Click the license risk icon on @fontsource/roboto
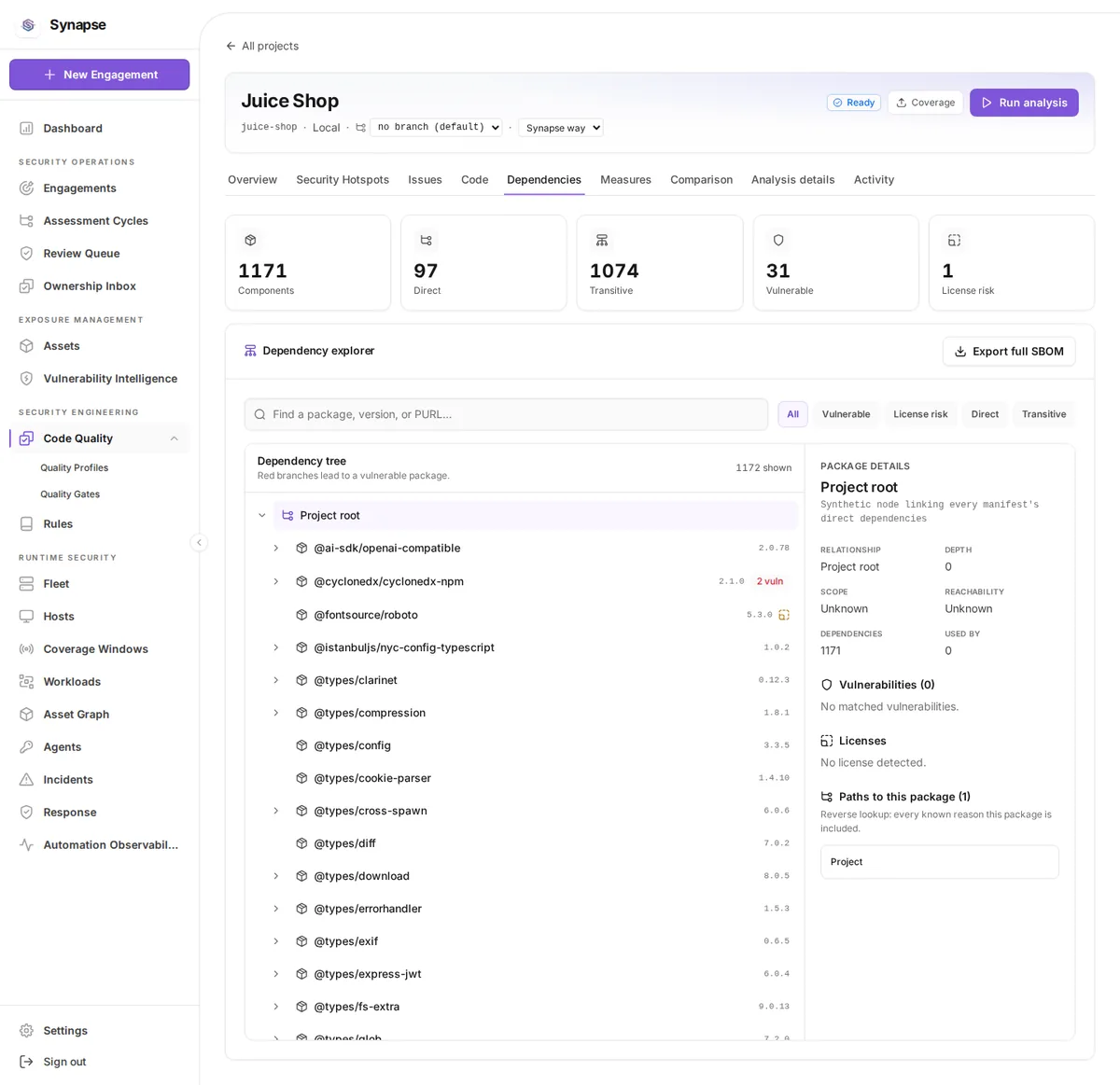 click(784, 615)
